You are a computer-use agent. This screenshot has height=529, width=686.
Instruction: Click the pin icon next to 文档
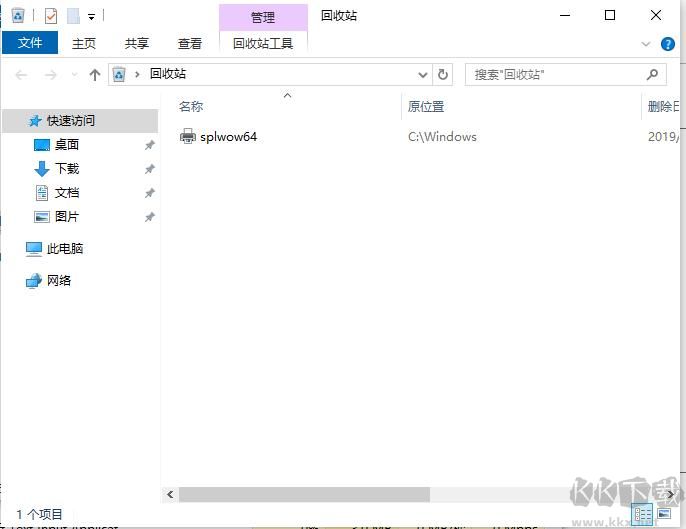pos(150,193)
